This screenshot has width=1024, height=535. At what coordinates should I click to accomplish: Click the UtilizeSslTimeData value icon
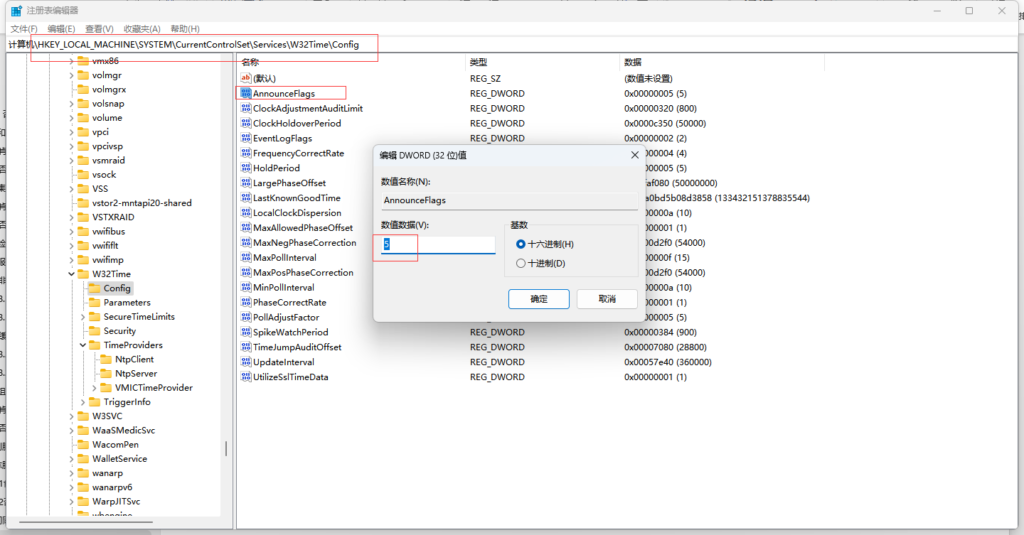pos(245,377)
